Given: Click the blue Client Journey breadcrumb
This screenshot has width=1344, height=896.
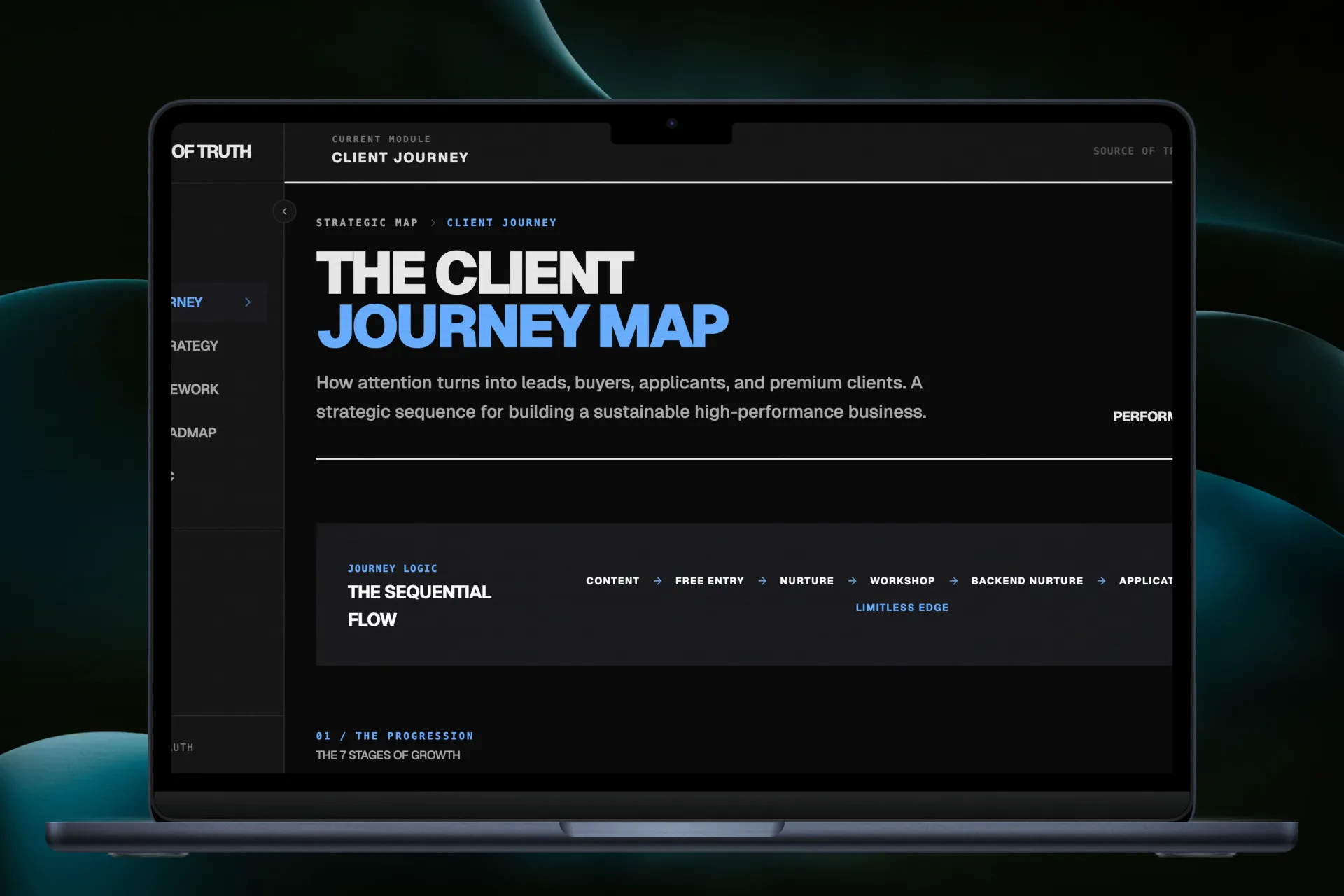Looking at the screenshot, I should pyautogui.click(x=502, y=223).
